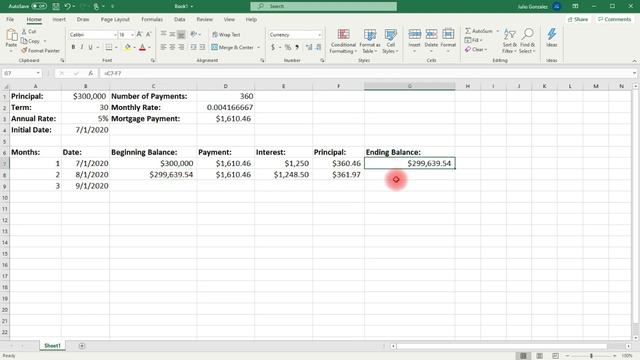Select cell with $1,248.50
The width and height of the screenshot is (640, 360).
pos(284,175)
